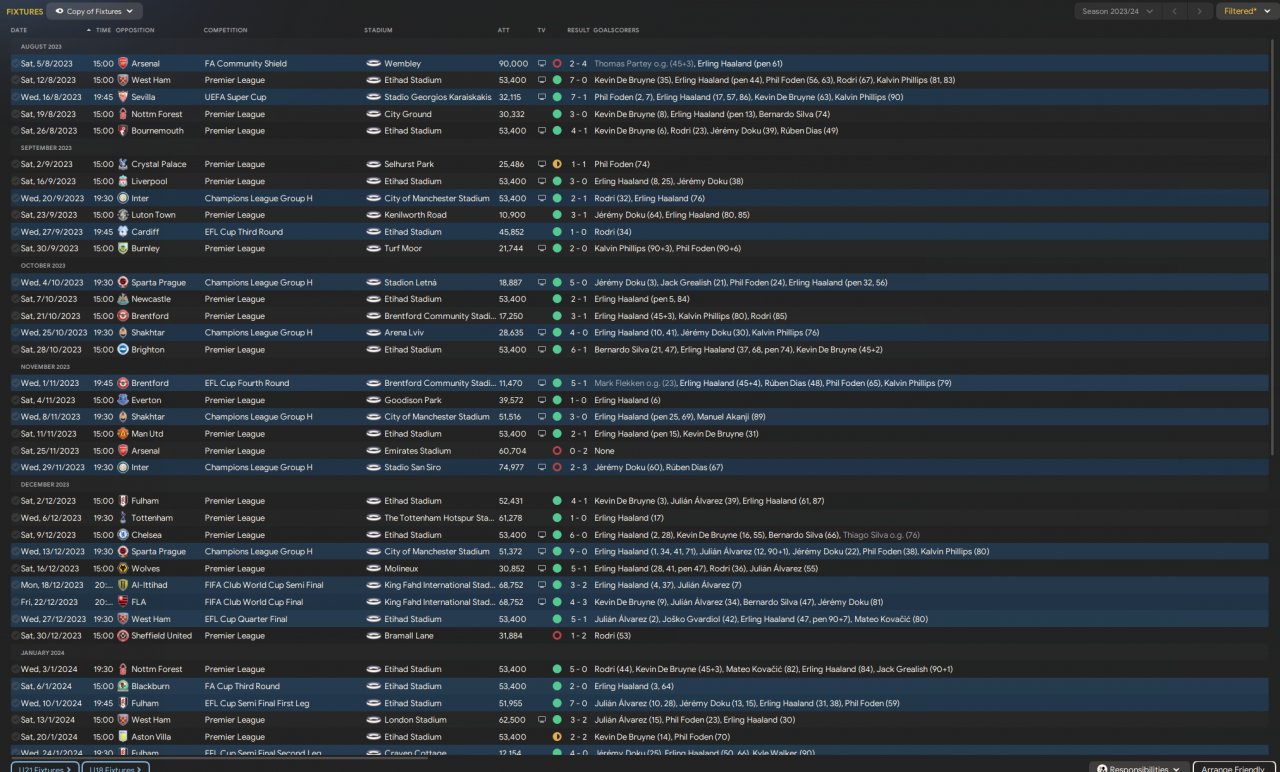
Task: Click the Chelsea club badge
Action: click(123, 535)
